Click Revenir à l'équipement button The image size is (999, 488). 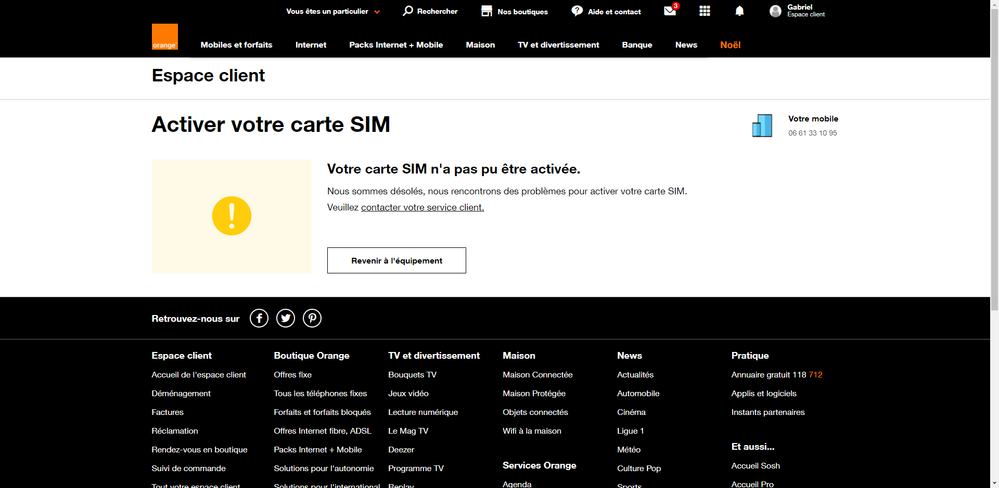(x=396, y=261)
